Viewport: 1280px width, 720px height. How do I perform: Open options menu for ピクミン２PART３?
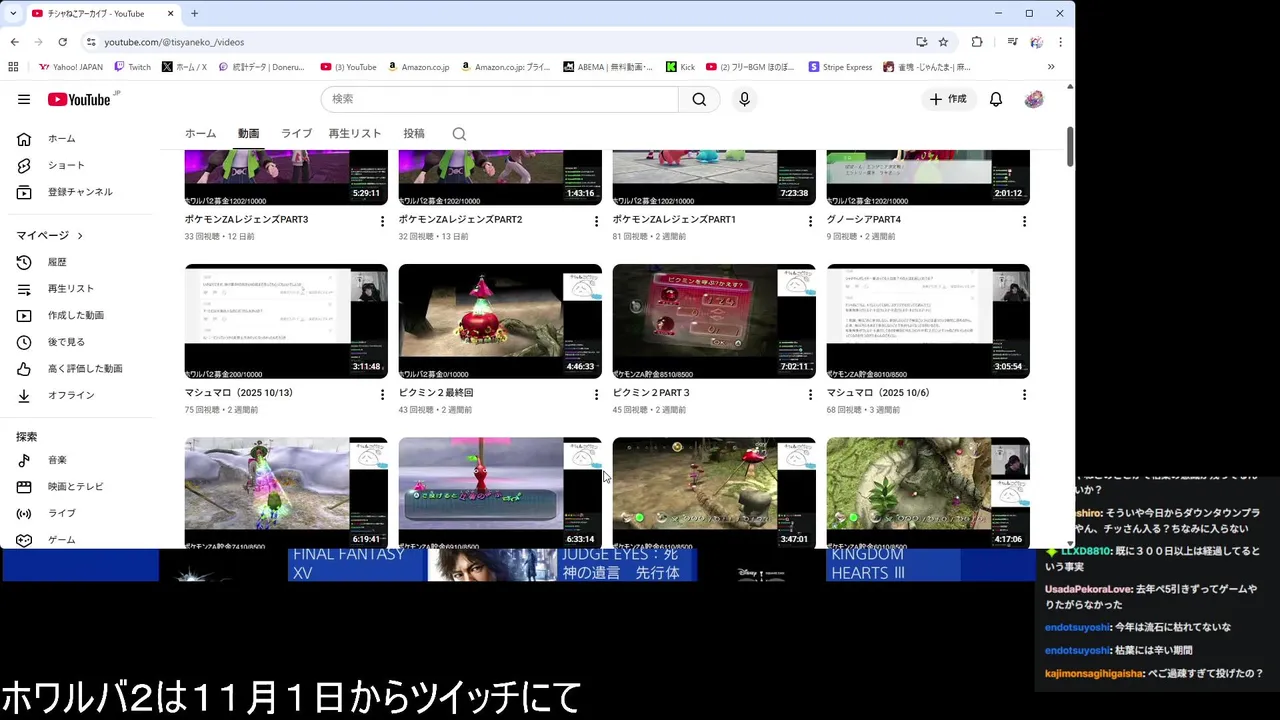click(x=810, y=395)
